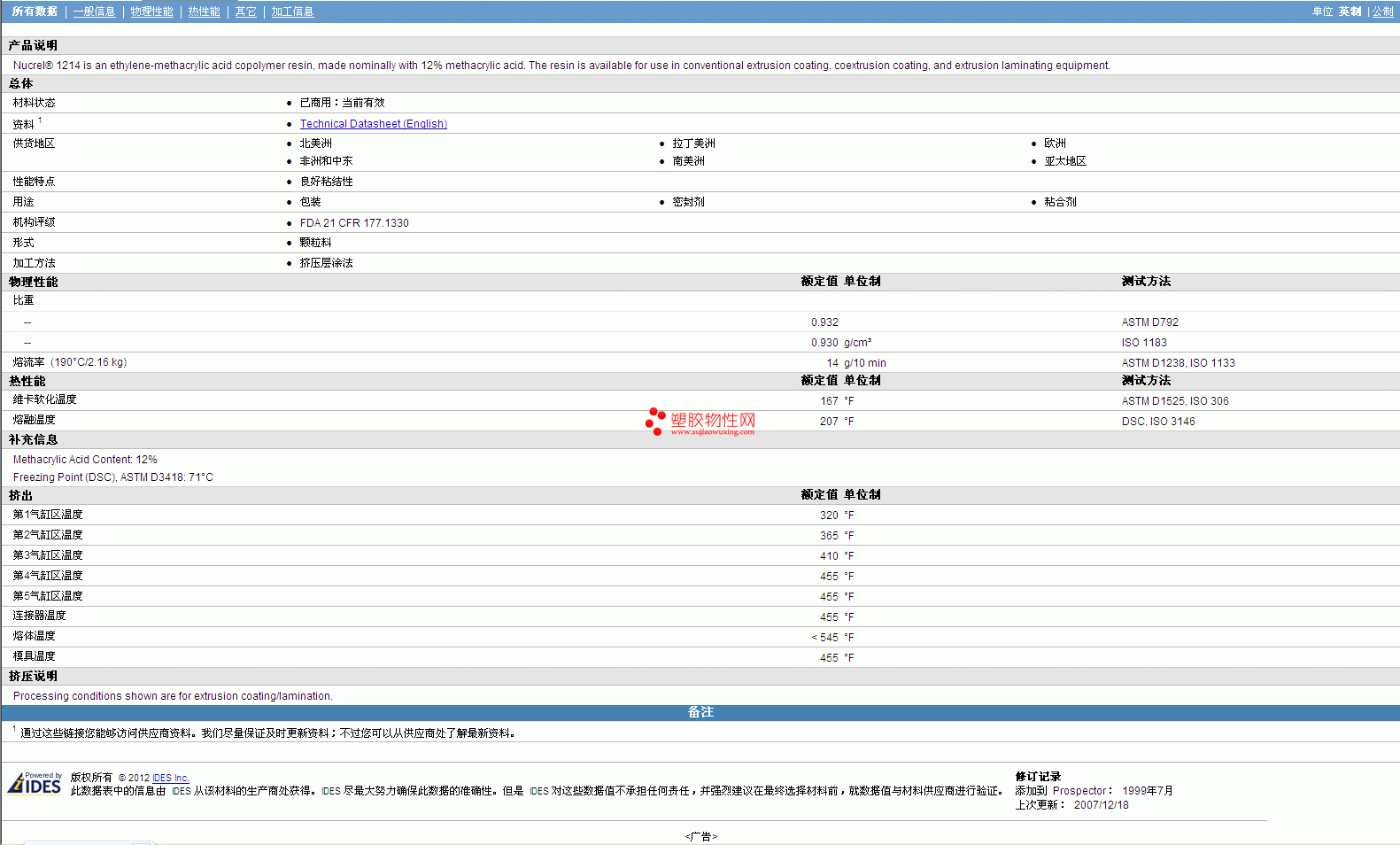Switch units to 英制
1400x845 pixels.
click(x=1350, y=12)
